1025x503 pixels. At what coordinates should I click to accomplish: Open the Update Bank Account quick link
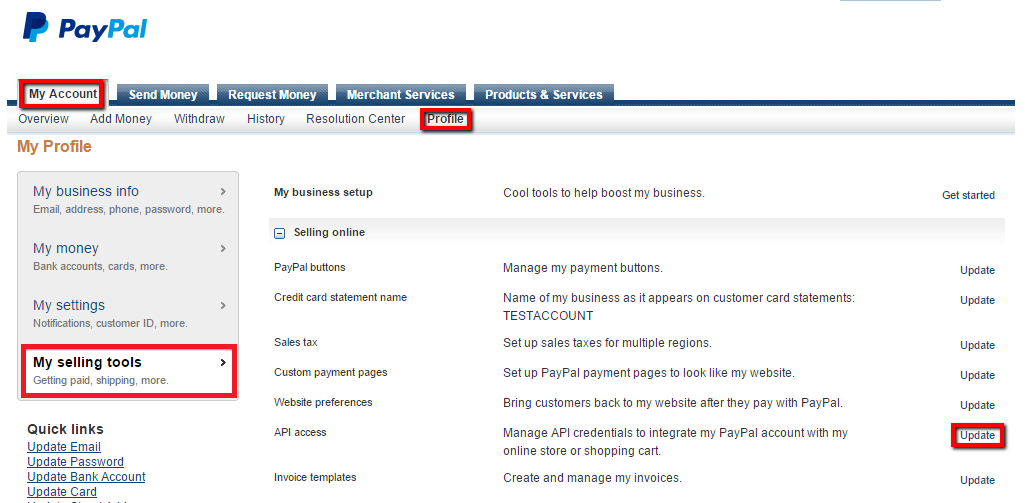[x=86, y=477]
